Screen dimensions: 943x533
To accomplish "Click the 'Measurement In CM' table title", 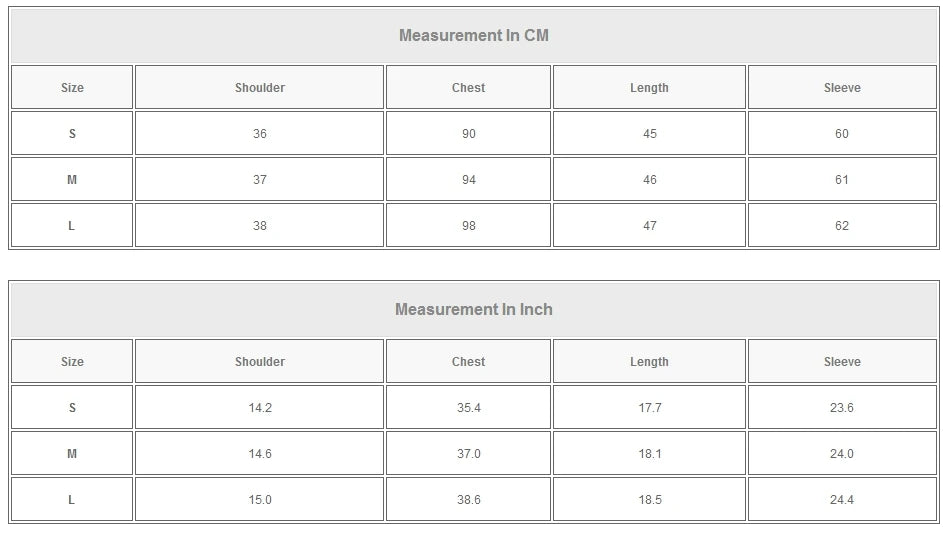I will pos(473,36).
